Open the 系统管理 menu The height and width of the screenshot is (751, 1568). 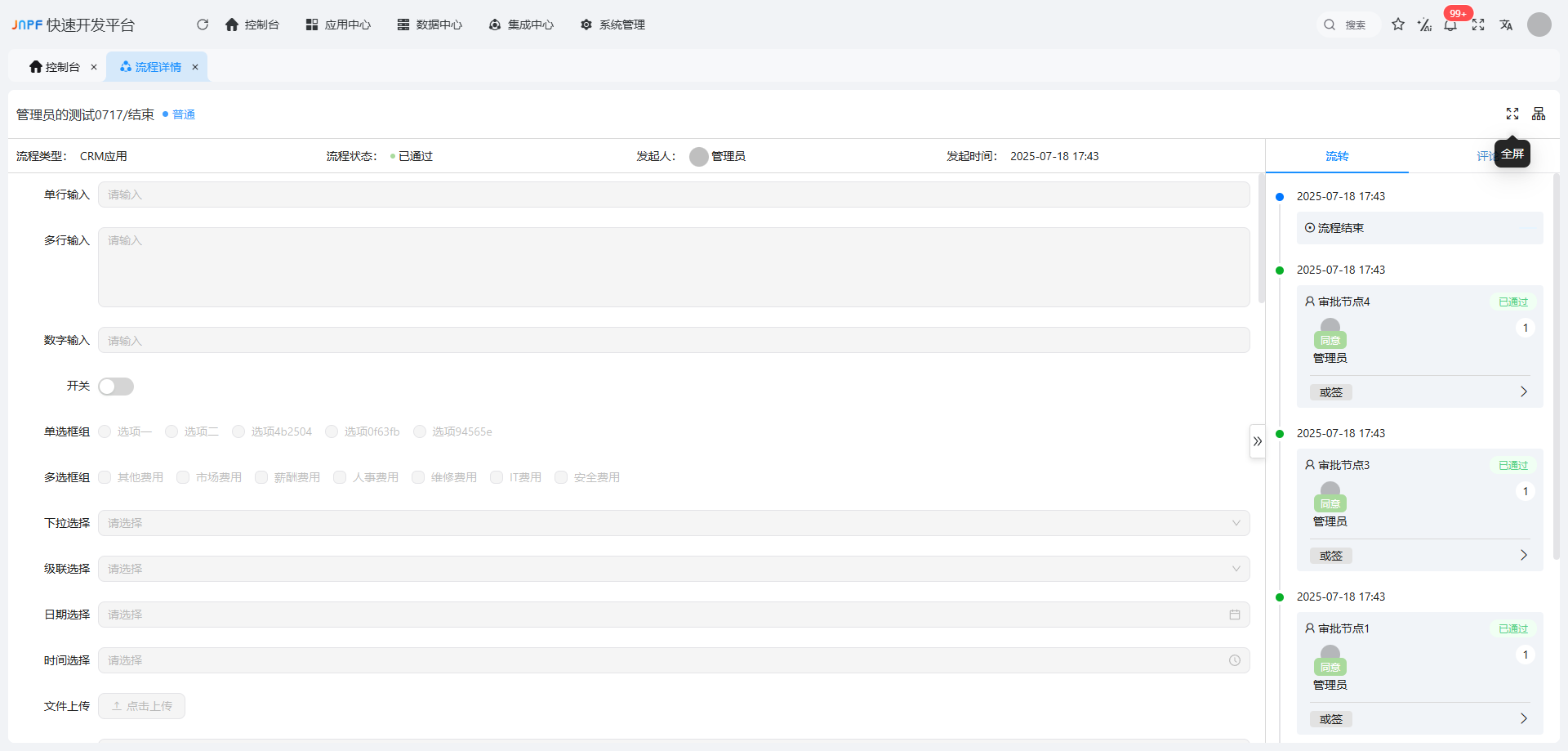coord(612,25)
